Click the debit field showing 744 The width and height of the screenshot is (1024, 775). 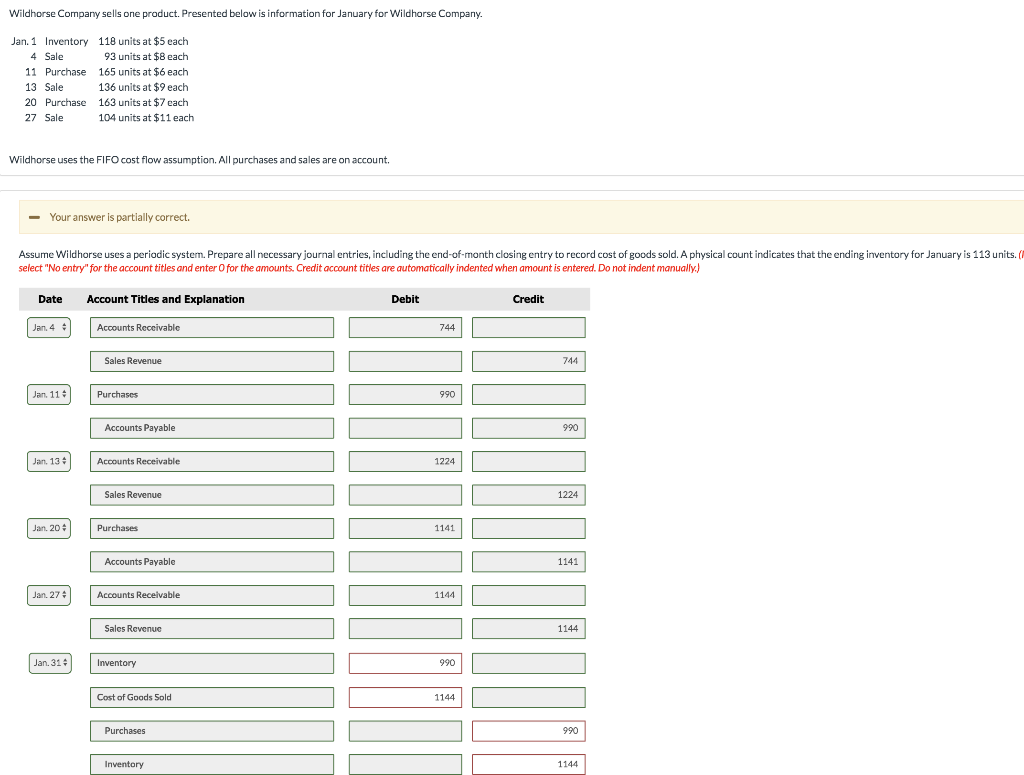click(x=405, y=327)
